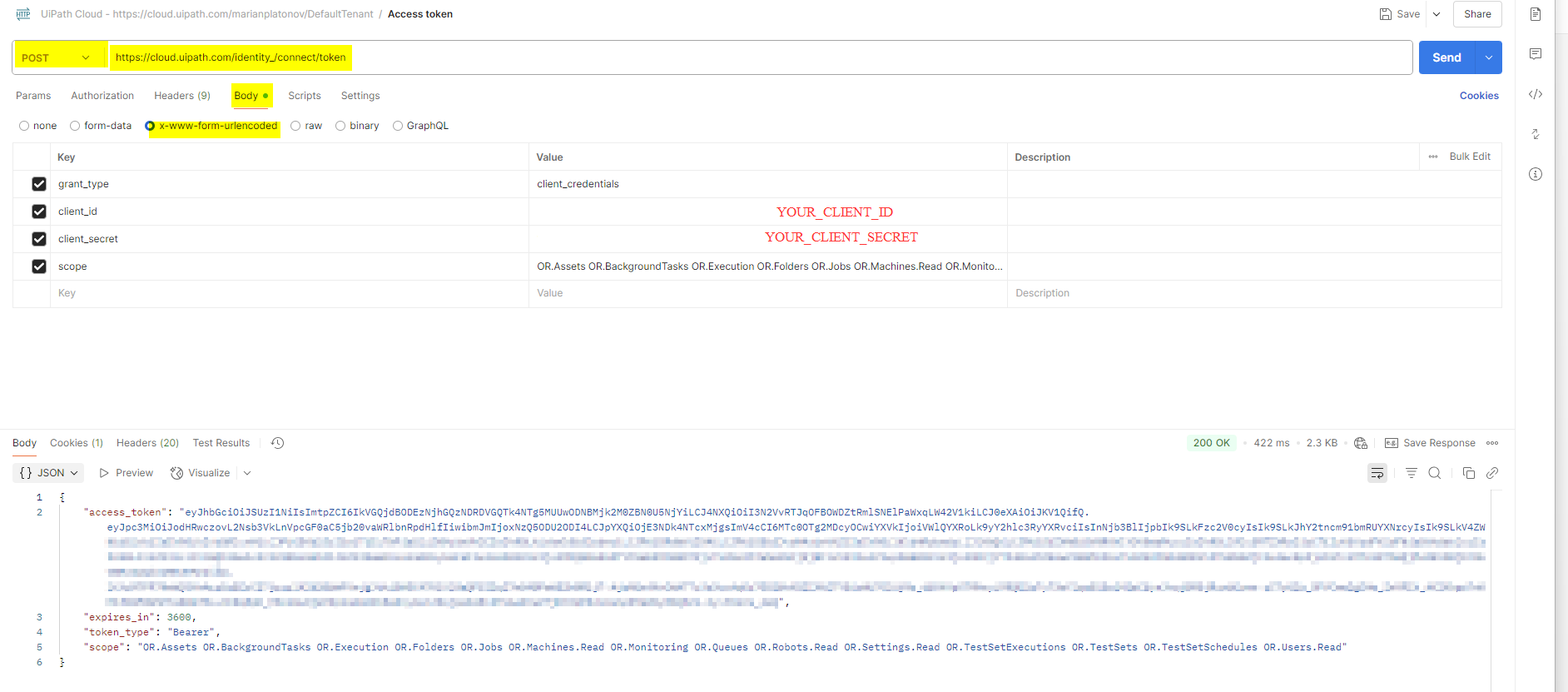Image resolution: width=1568 pixels, height=692 pixels.
Task: Open the response Cookies (1) tab
Action: (x=77, y=443)
